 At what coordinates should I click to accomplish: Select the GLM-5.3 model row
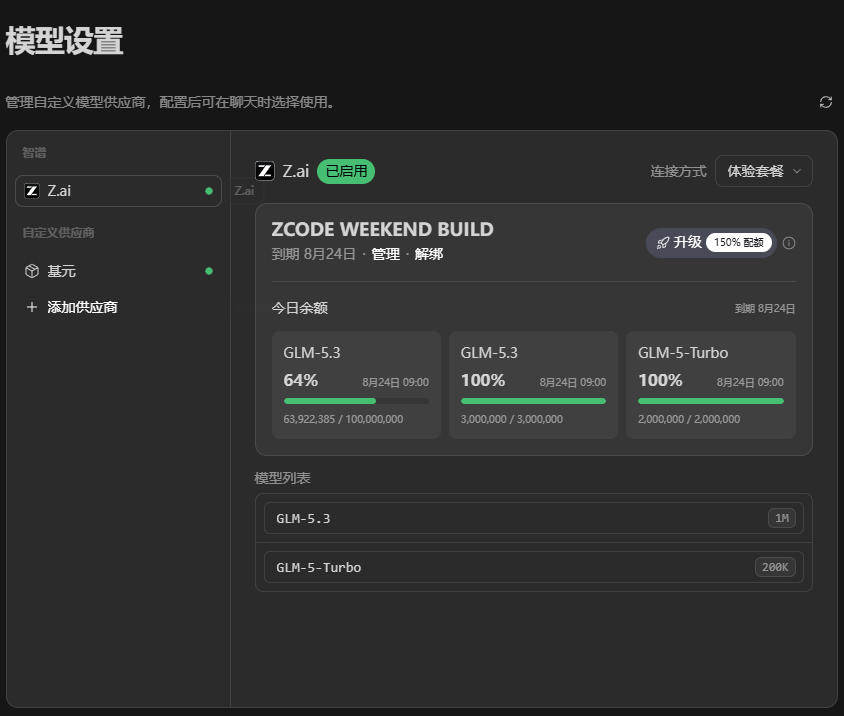pos(534,518)
